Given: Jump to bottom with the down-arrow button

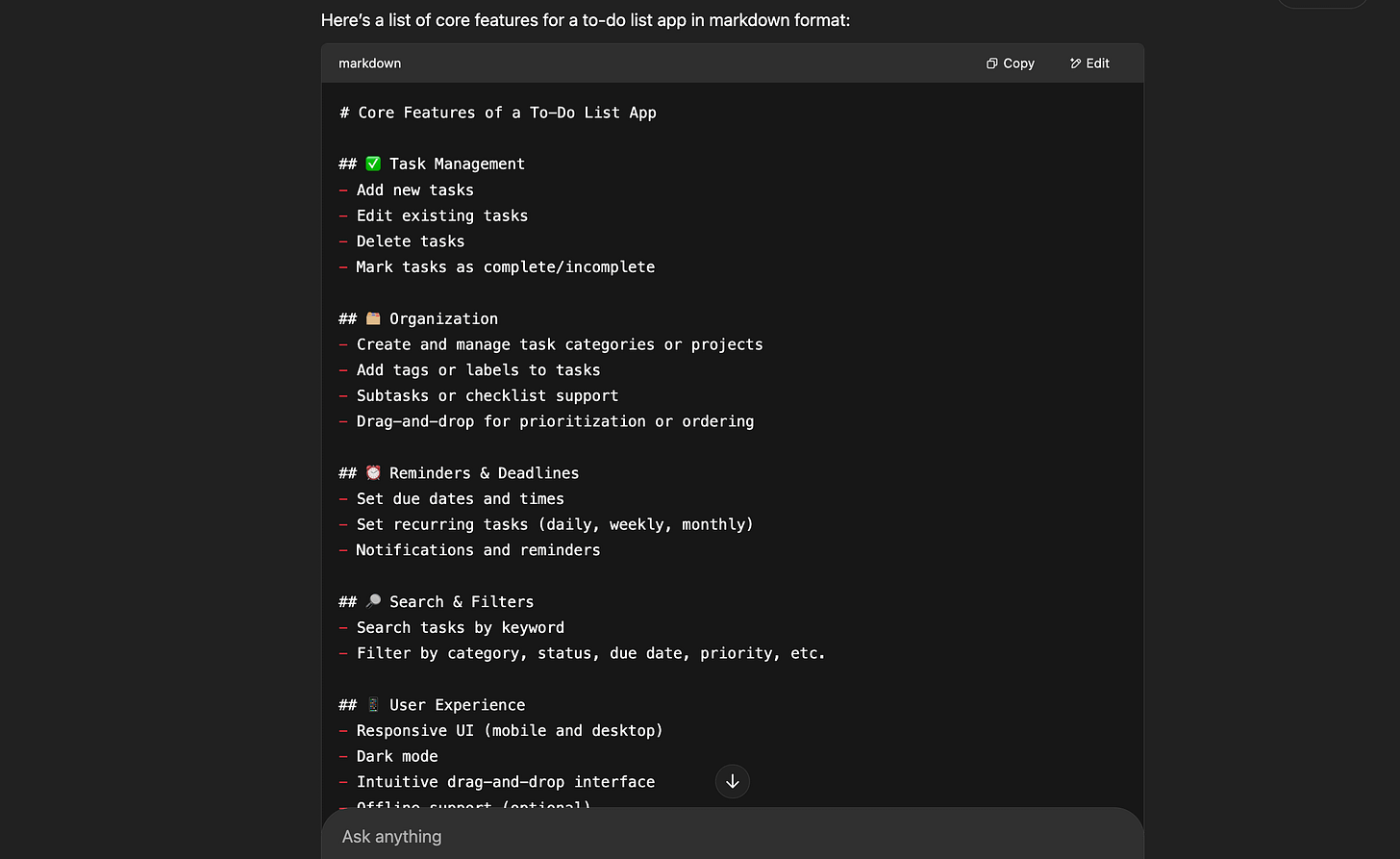Looking at the screenshot, I should 733,781.
